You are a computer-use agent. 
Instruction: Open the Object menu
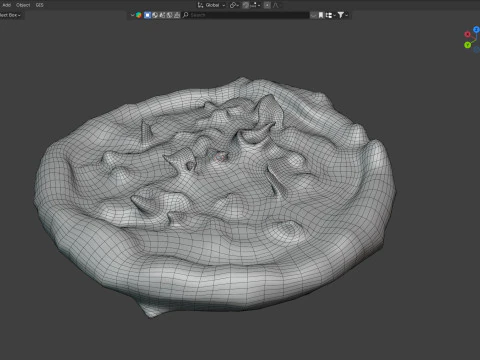pyautogui.click(x=23, y=5)
